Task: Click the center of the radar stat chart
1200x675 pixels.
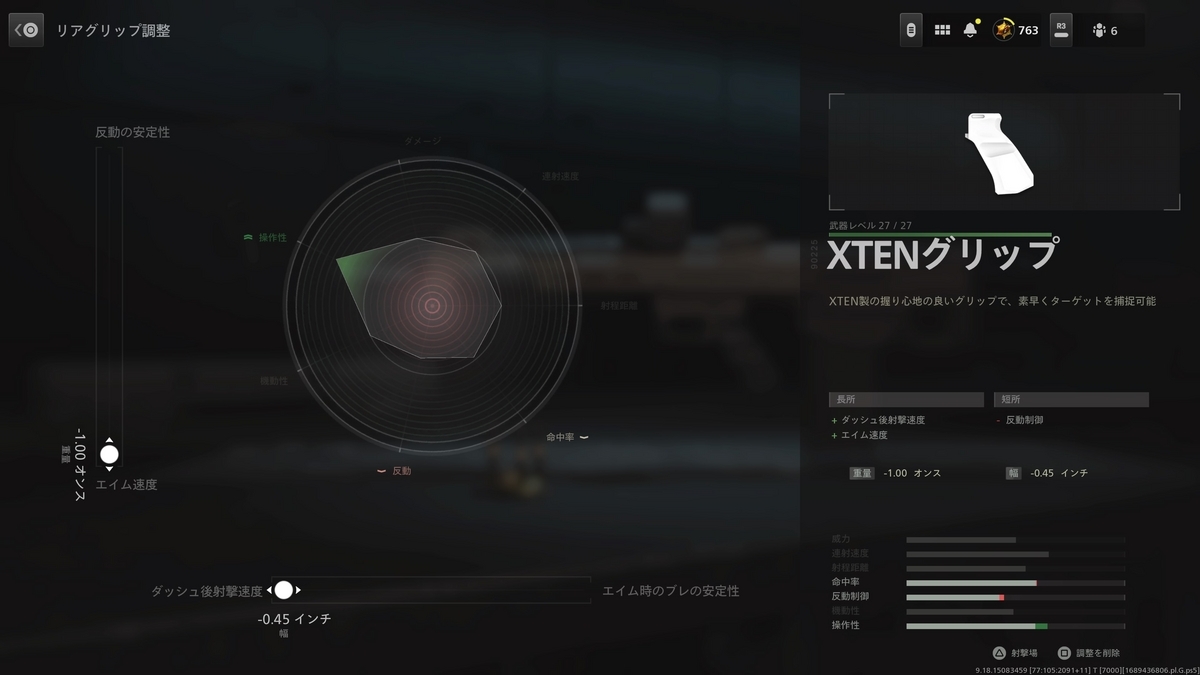Action: point(432,305)
